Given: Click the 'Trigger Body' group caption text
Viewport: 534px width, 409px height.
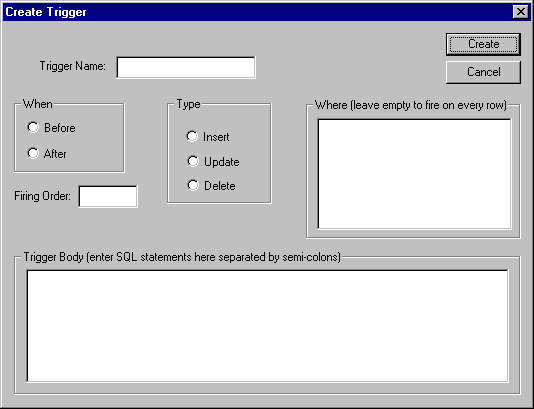Looking at the screenshot, I should click(x=182, y=257).
